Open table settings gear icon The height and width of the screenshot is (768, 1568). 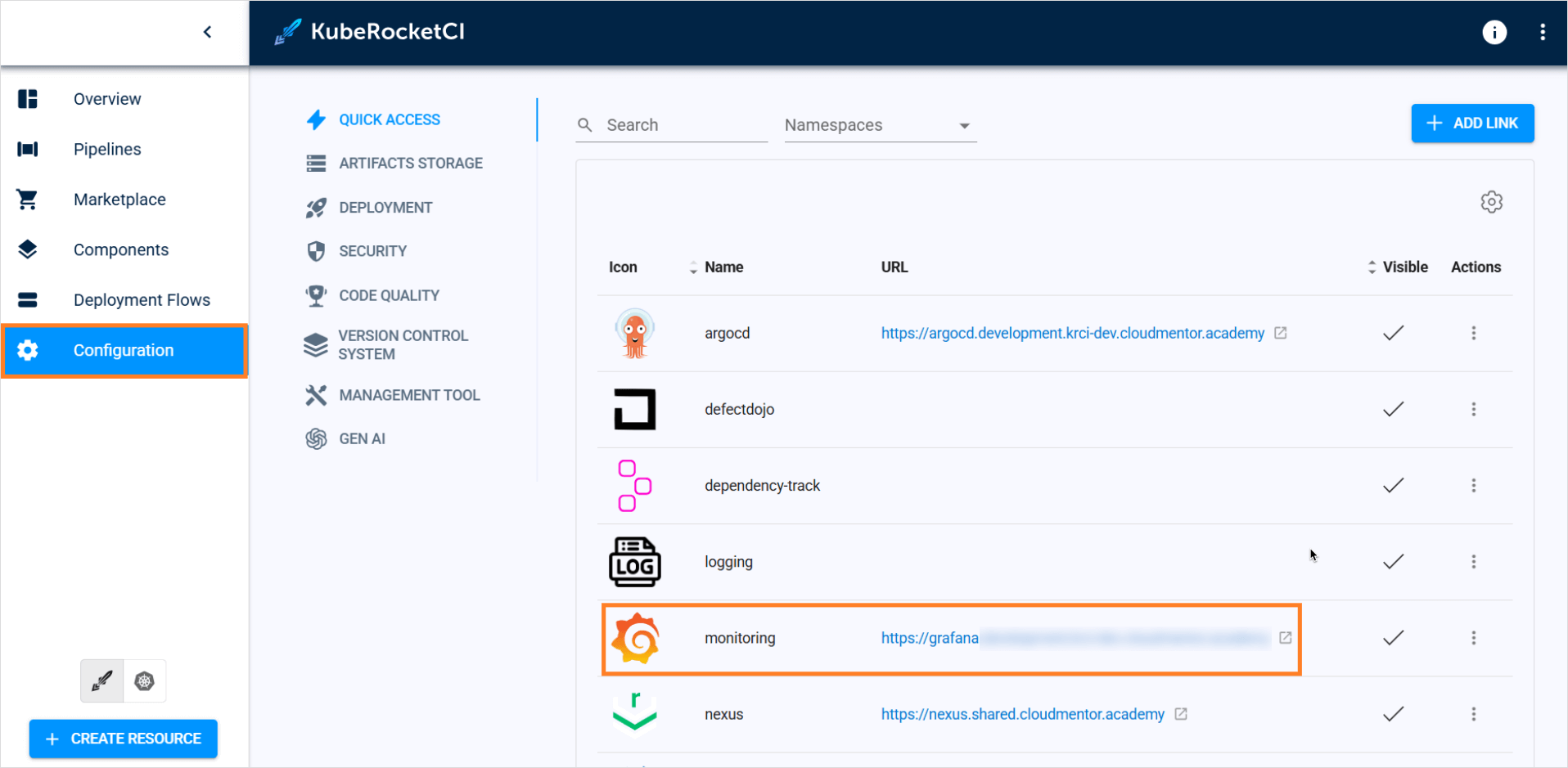(1491, 202)
